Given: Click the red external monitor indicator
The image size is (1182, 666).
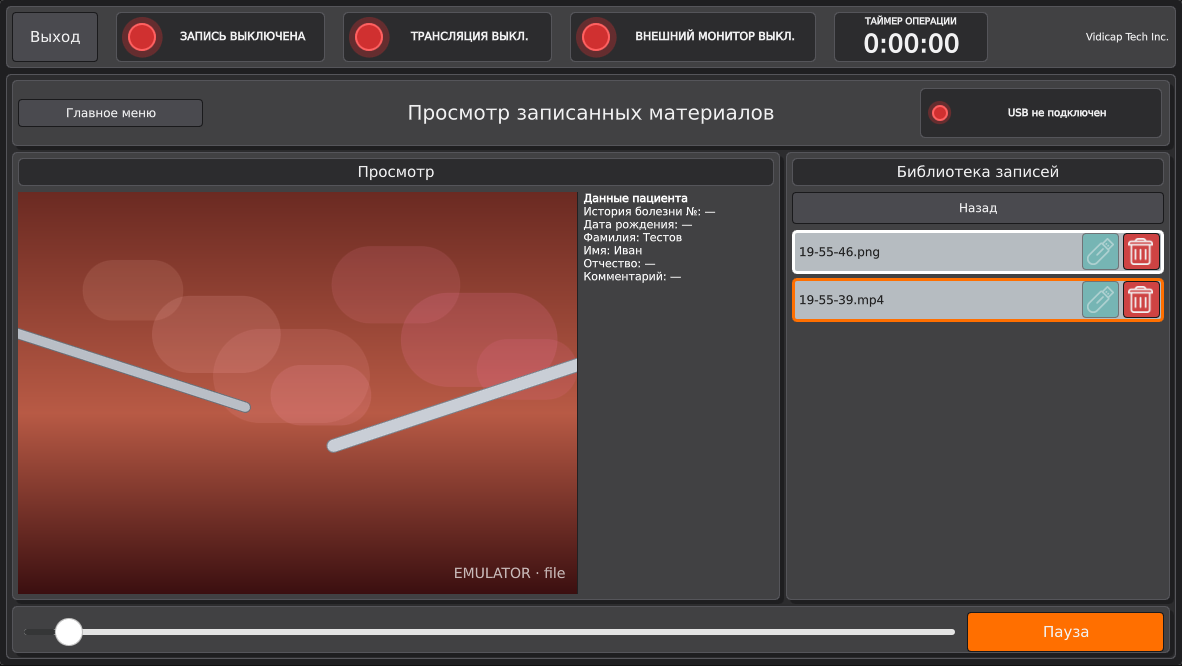Looking at the screenshot, I should pos(596,36).
